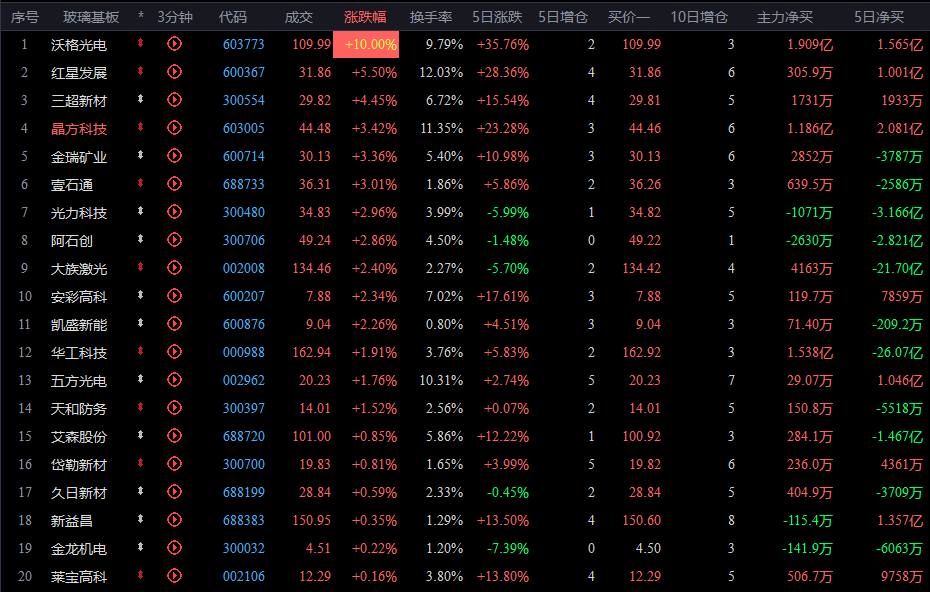
Task: Click the -26.07亿 five-day net cell
Action: [x=897, y=352]
